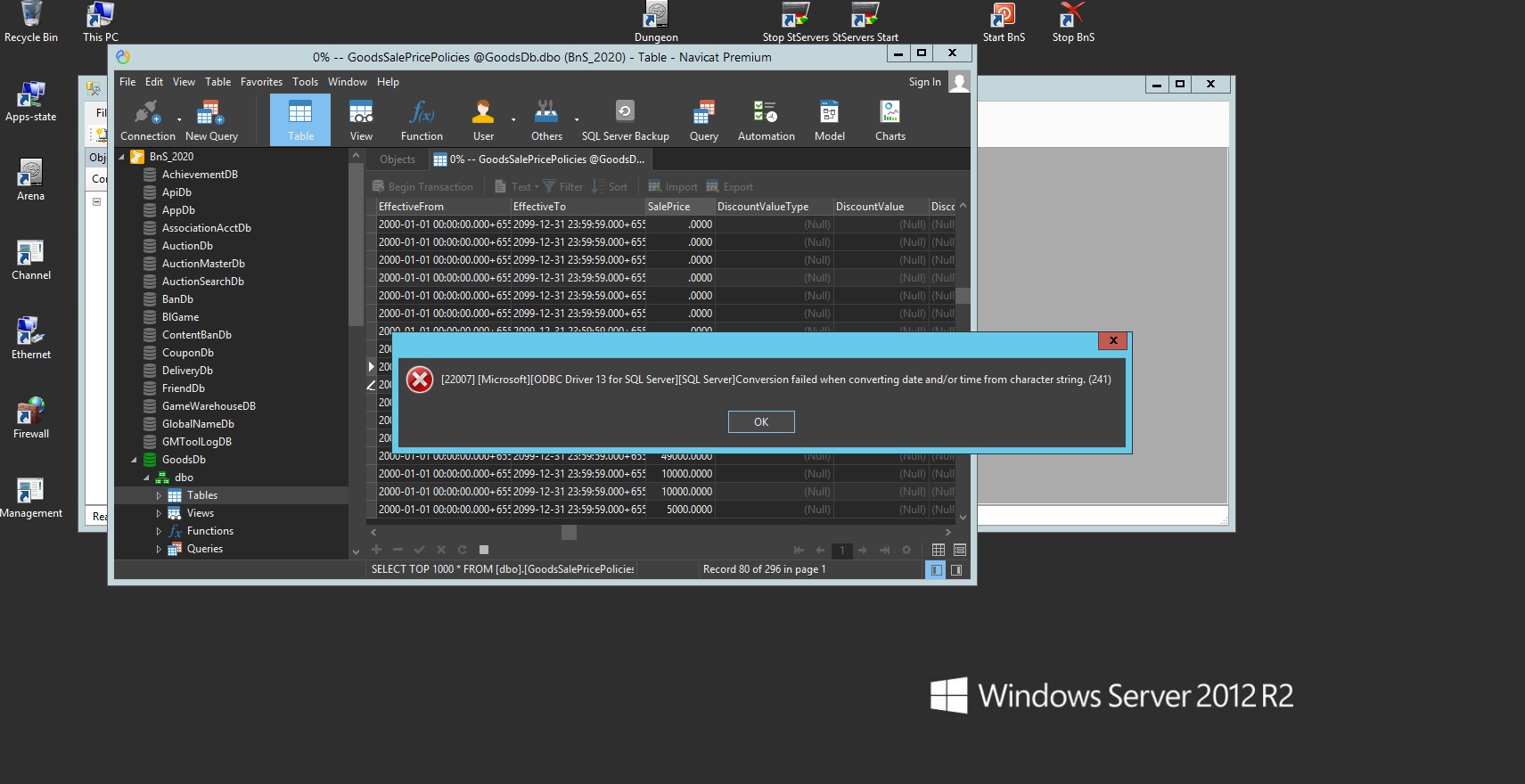Viewport: 1525px width, 784px height.
Task: Open the Function toolbar icon
Action: click(422, 120)
